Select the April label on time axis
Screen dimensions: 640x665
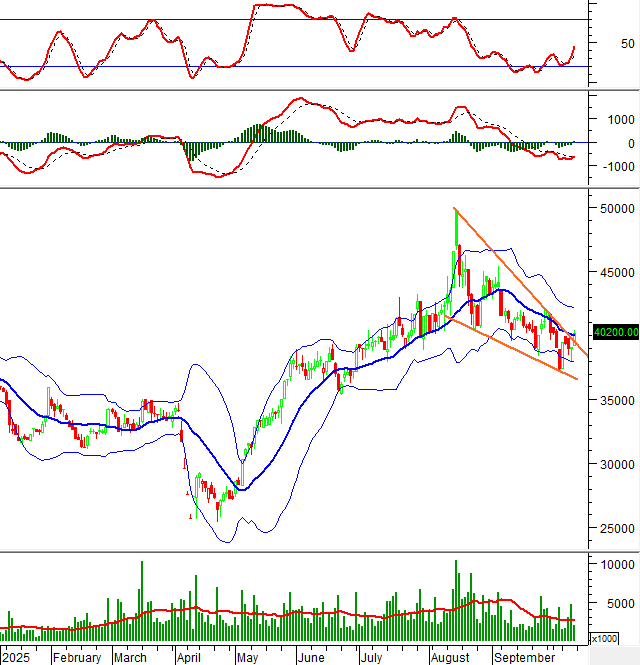(x=189, y=658)
